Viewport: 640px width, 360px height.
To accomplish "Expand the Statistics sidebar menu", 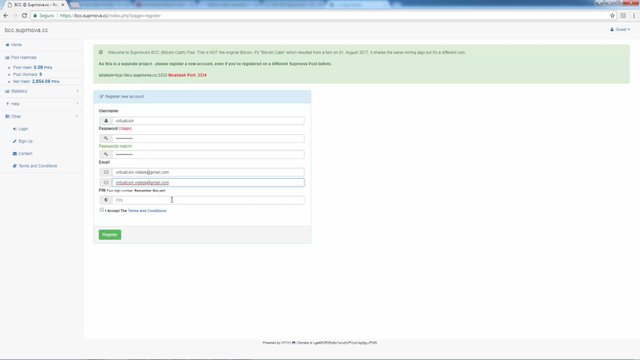I will point(41,91).
